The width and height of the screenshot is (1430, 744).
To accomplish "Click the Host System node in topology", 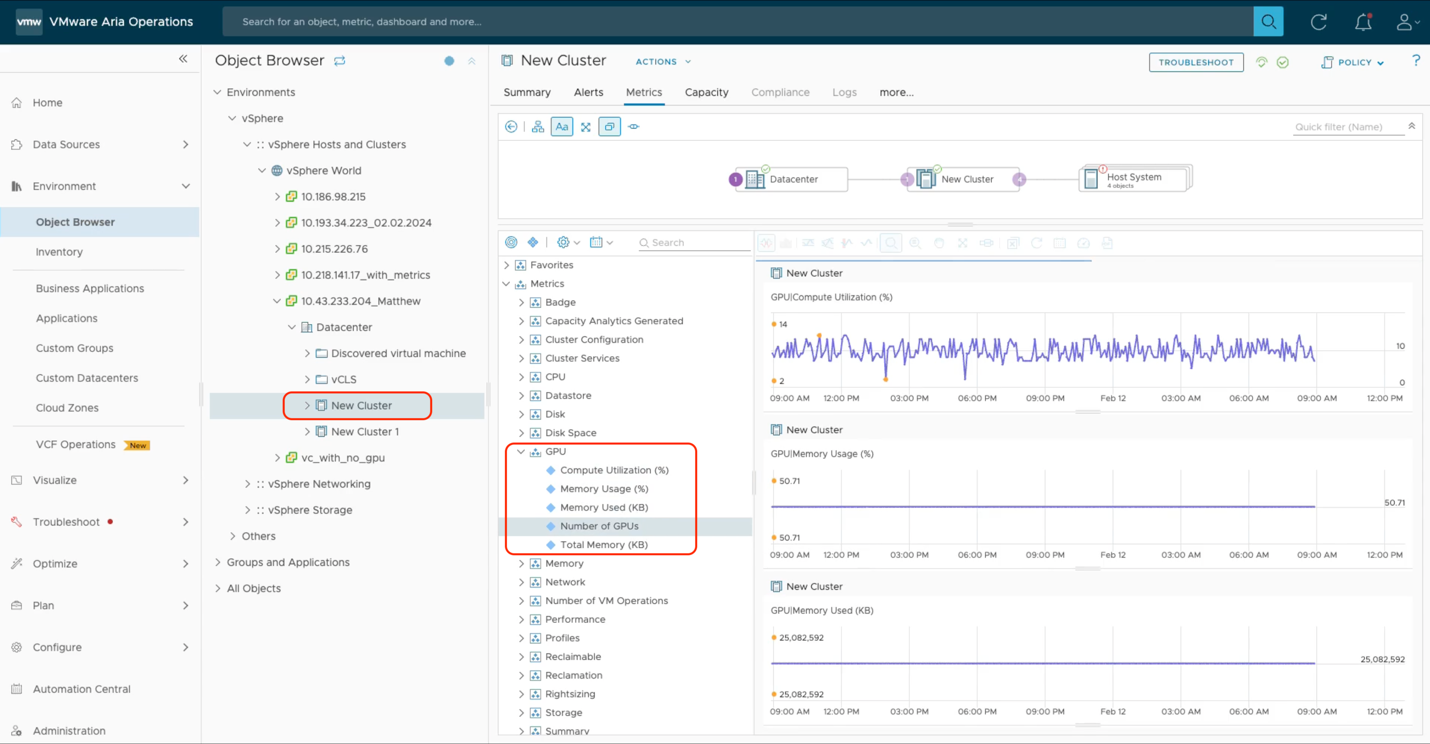I will pyautogui.click(x=1134, y=179).
